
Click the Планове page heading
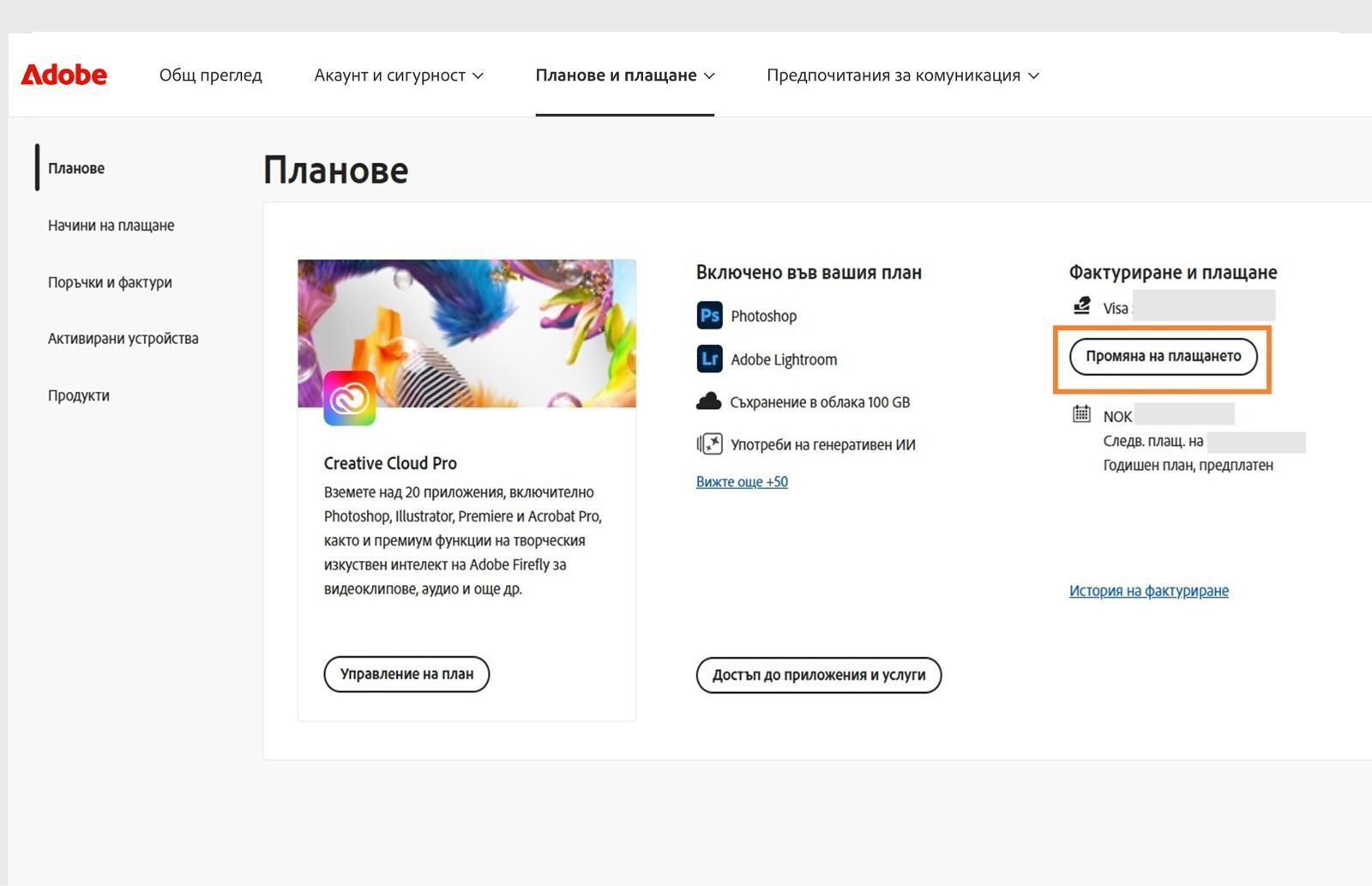coord(336,171)
